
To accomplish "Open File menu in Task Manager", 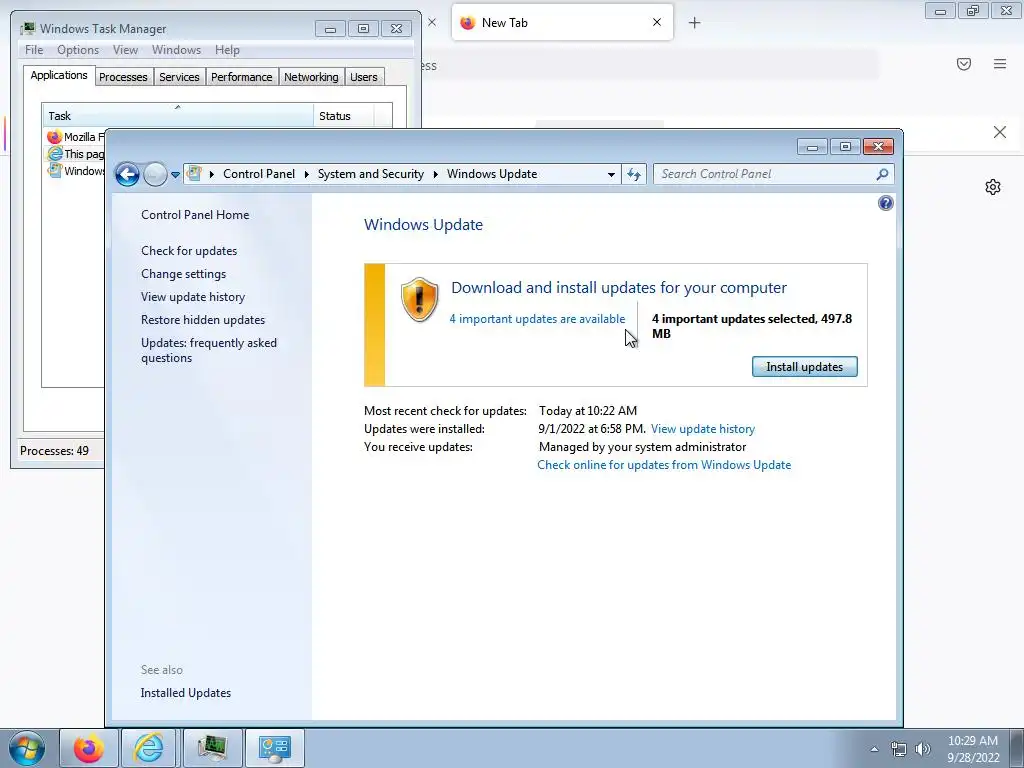I will (34, 50).
